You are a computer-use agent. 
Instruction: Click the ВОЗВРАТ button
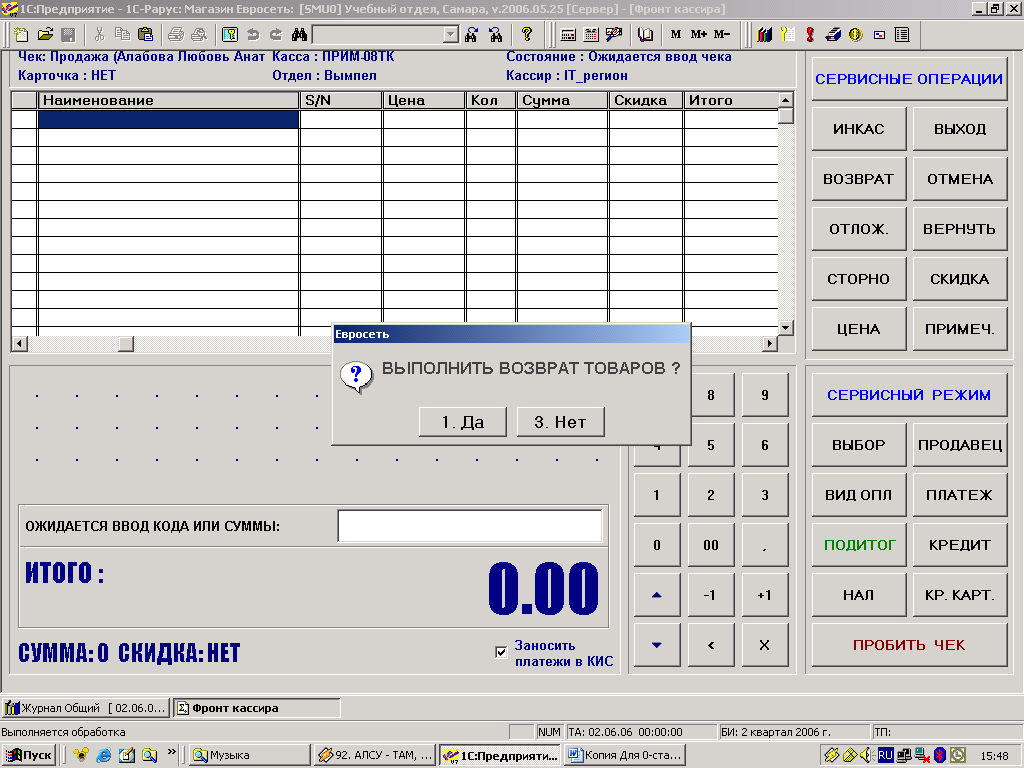[859, 179]
